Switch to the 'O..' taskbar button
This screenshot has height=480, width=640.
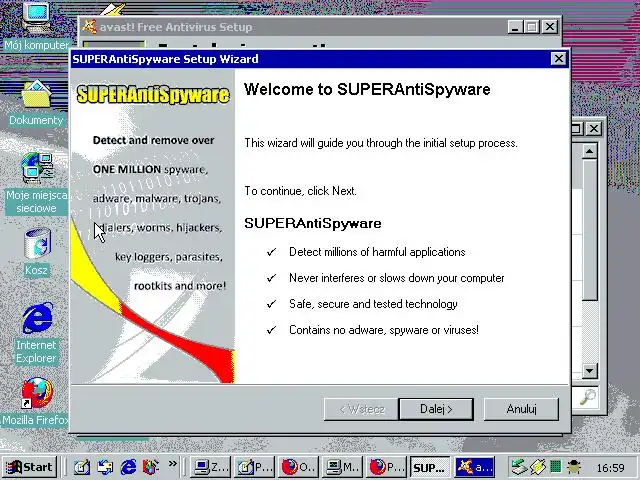pyautogui.click(x=299, y=467)
